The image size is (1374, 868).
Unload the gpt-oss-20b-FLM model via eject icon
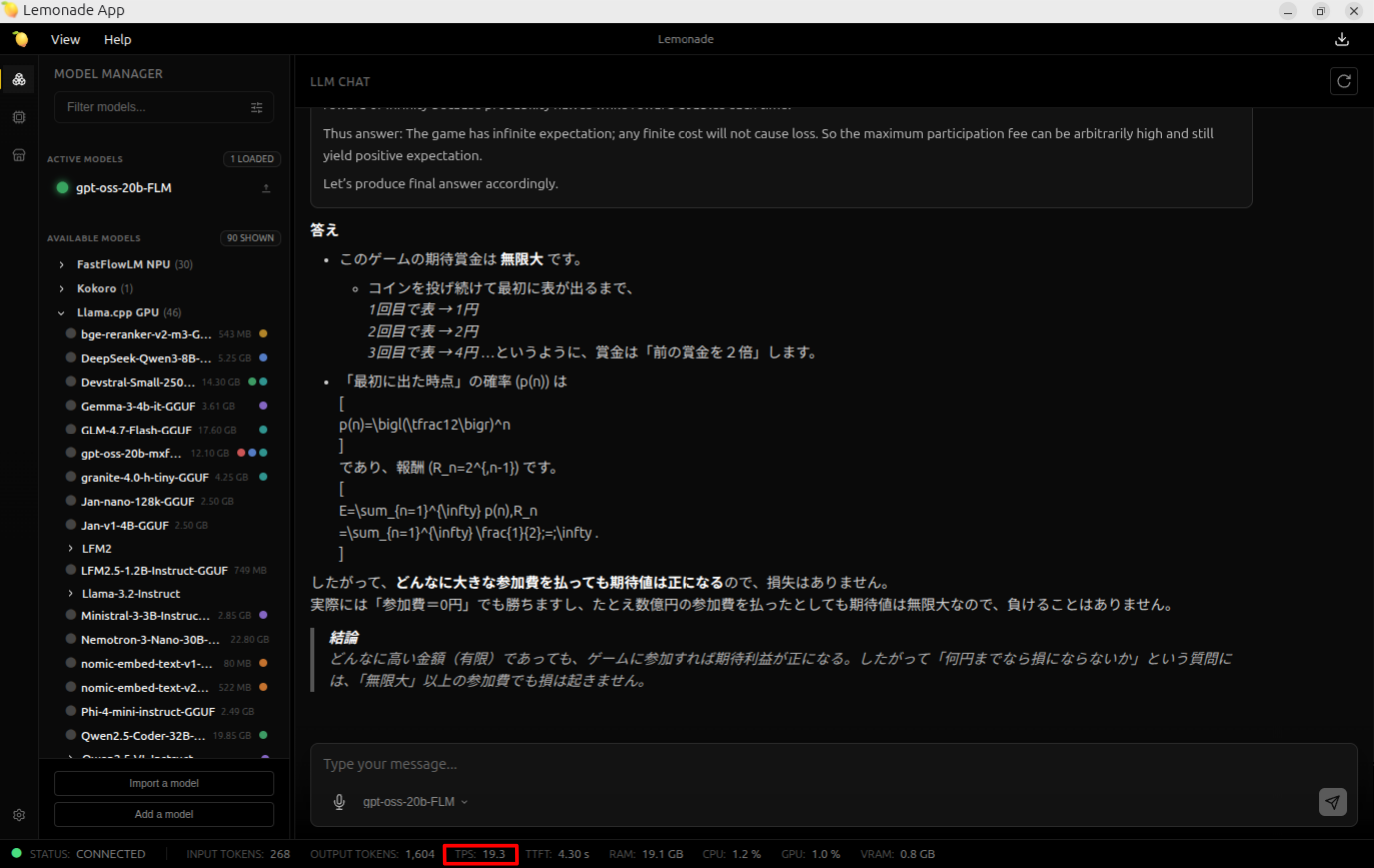pyautogui.click(x=265, y=187)
